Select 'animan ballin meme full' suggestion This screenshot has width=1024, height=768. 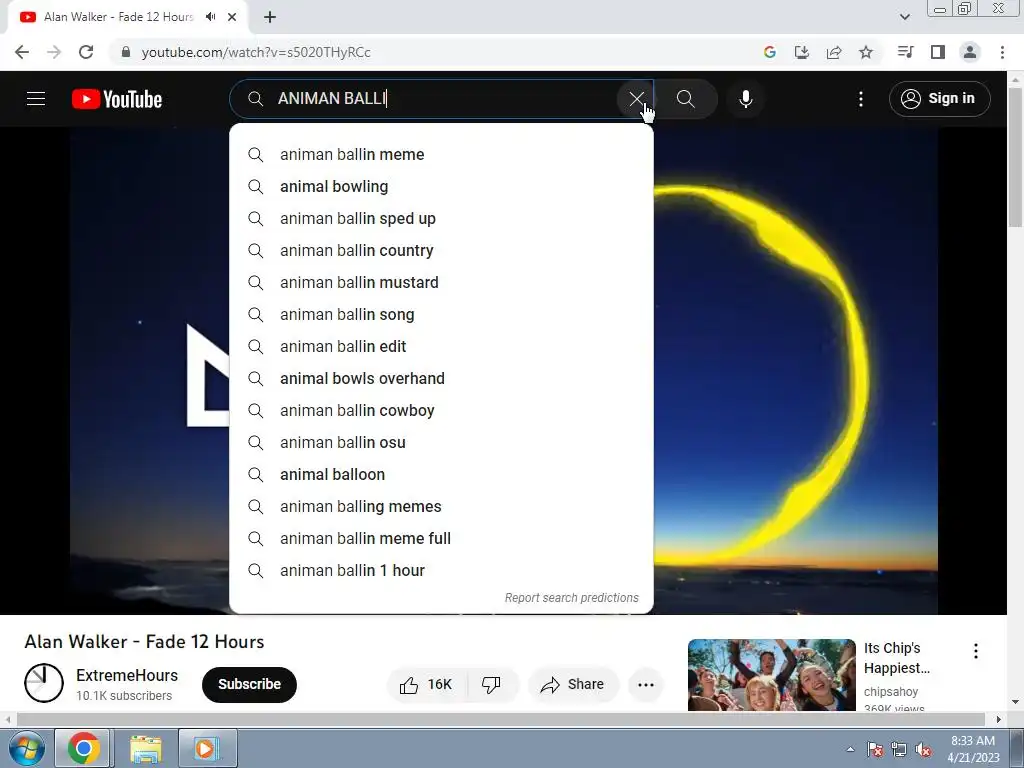pyautogui.click(x=441, y=539)
